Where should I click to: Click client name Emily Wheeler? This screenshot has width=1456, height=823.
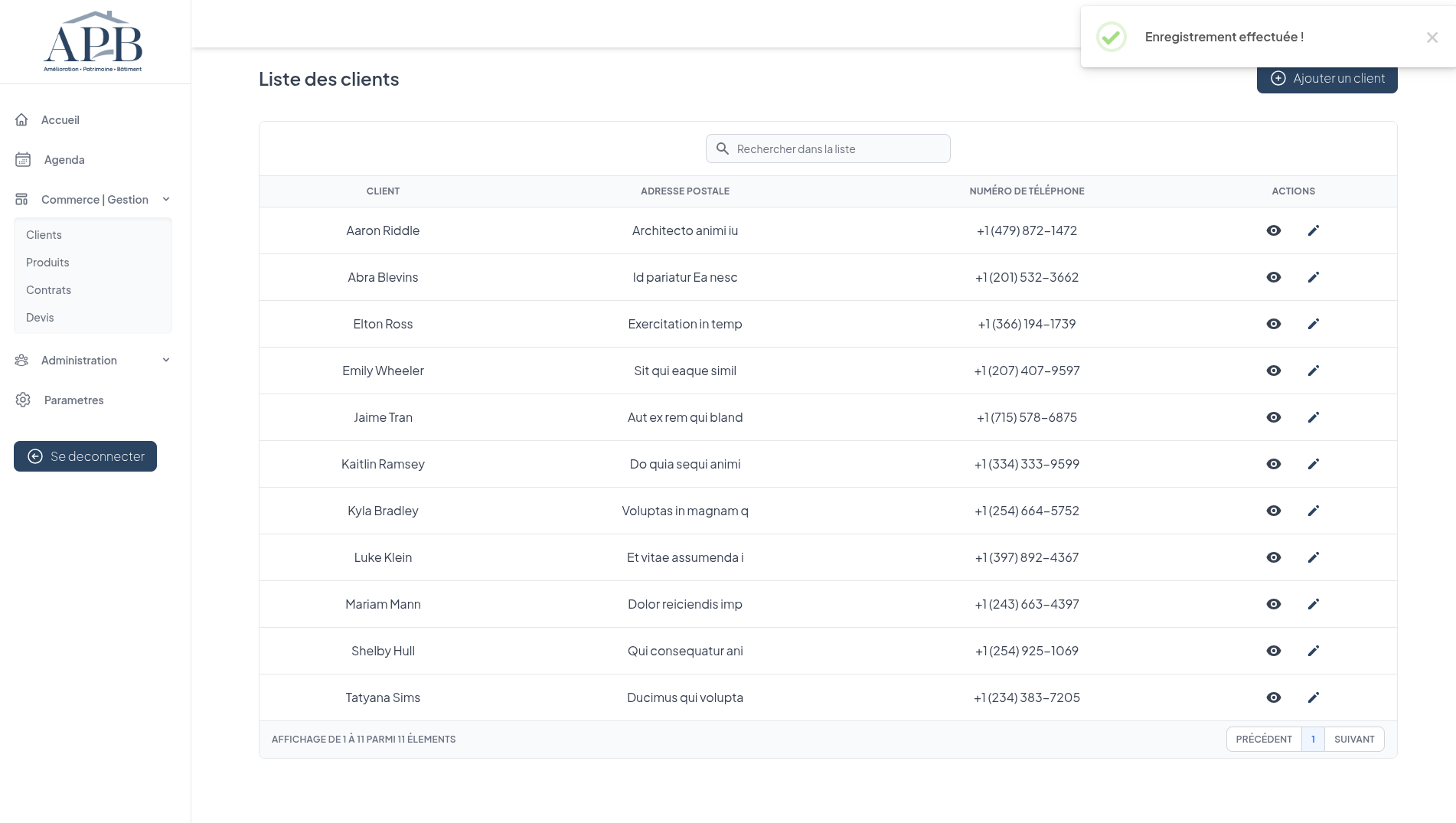pyautogui.click(x=383, y=371)
